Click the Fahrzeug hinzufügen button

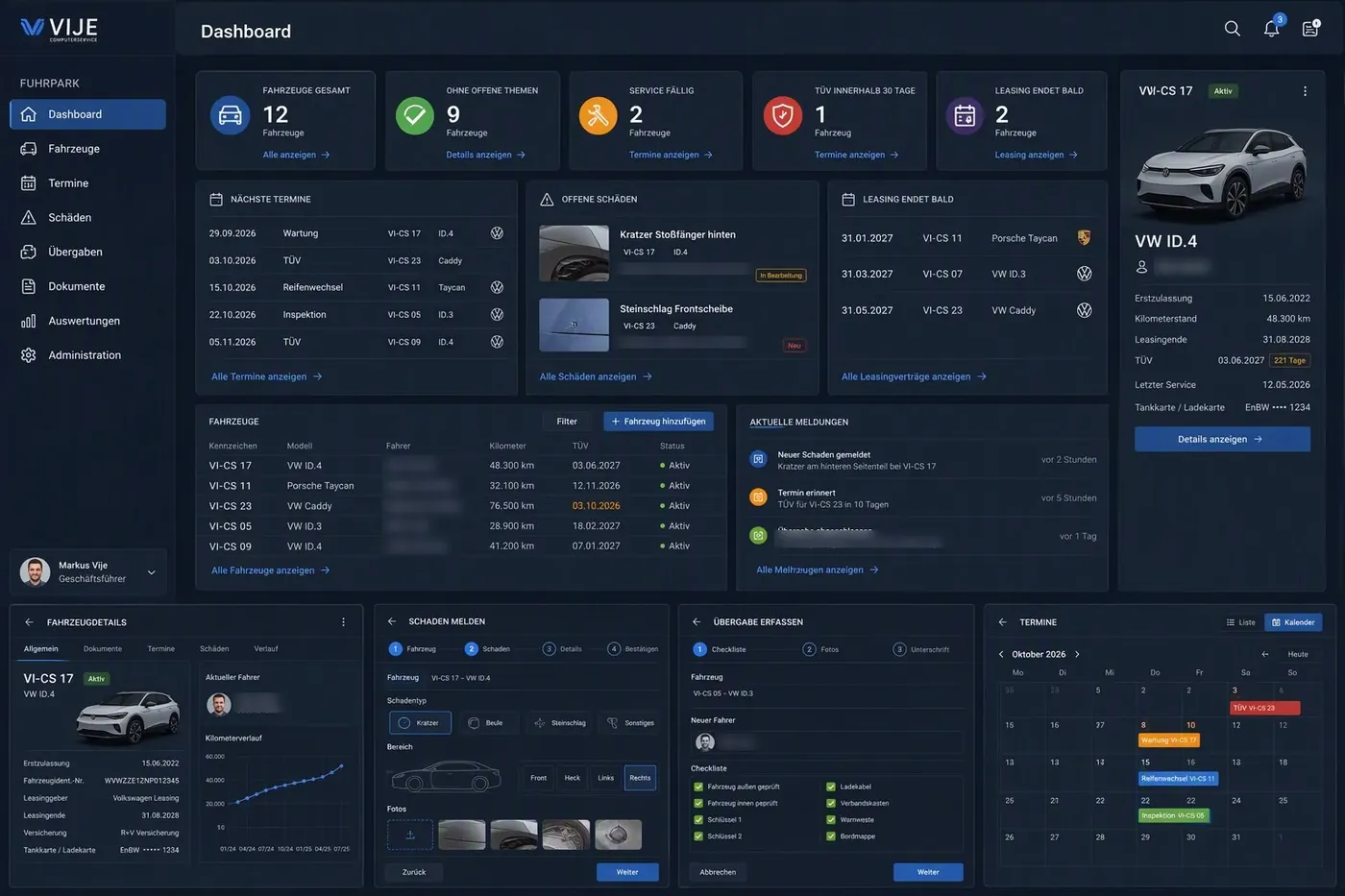point(659,422)
